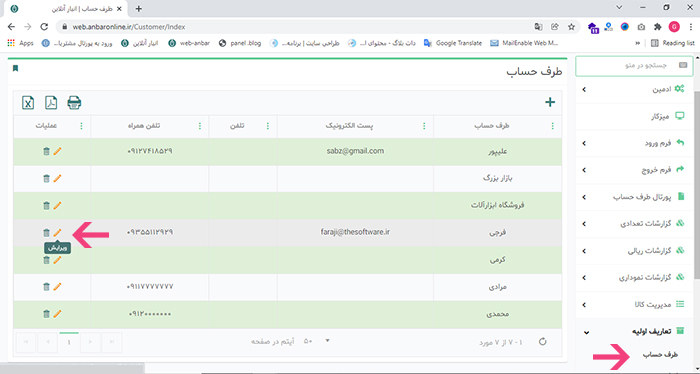Edit the محمدی row pencil

(57, 314)
